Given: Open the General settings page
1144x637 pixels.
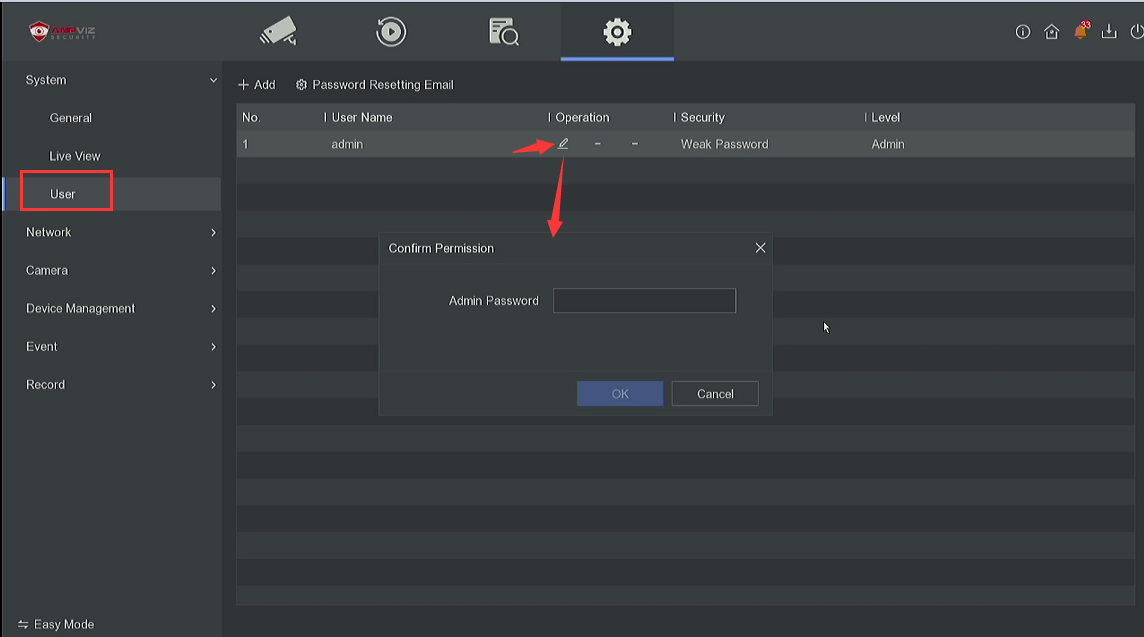Looking at the screenshot, I should [x=71, y=118].
